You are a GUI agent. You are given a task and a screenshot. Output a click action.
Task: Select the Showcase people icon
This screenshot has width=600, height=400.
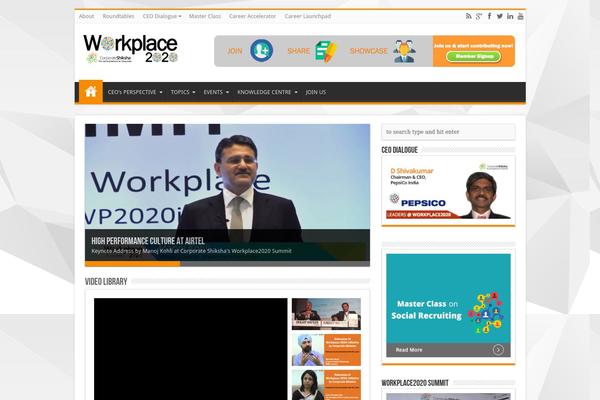[404, 51]
